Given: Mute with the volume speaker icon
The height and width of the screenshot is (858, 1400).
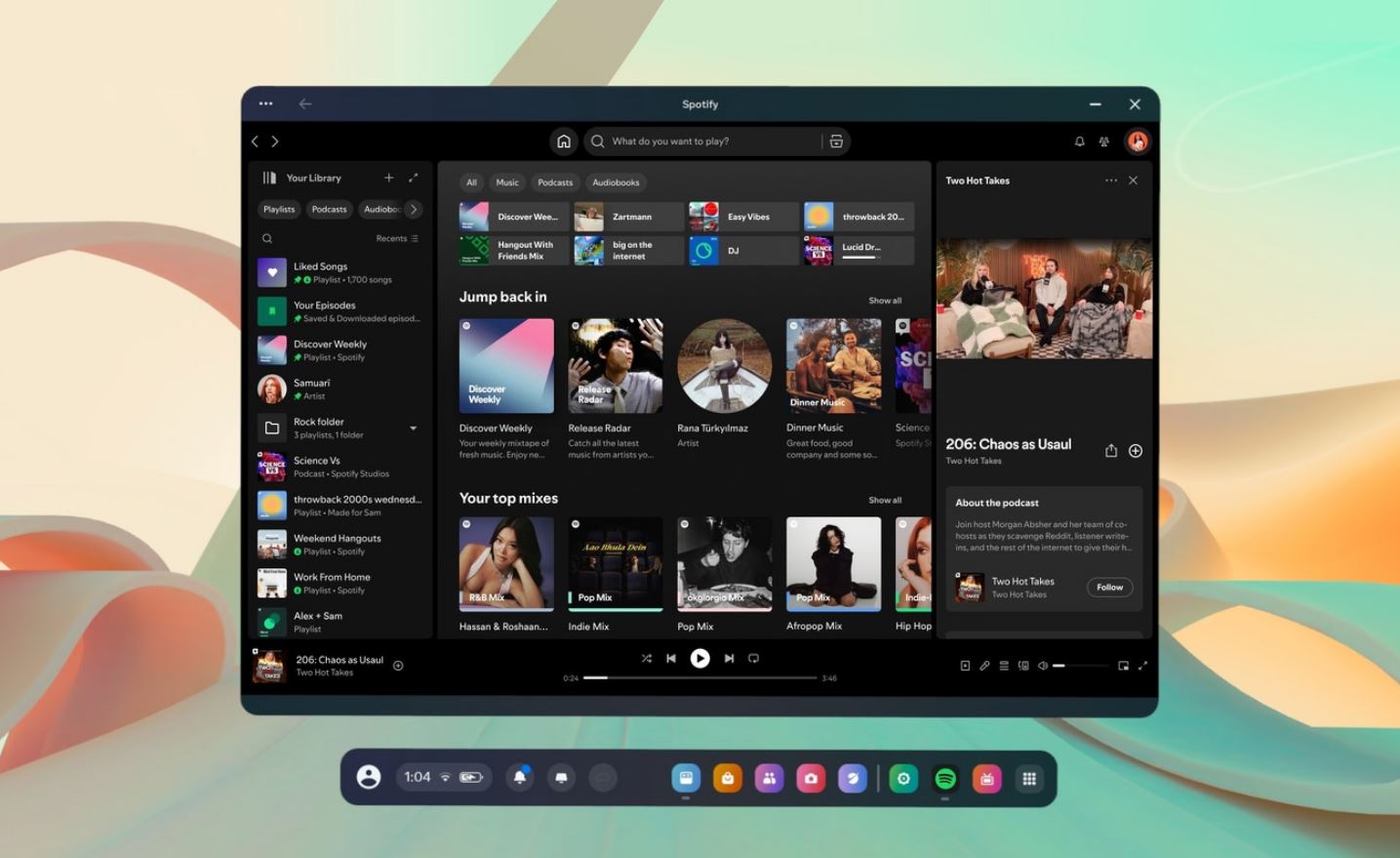Looking at the screenshot, I should tap(1043, 666).
